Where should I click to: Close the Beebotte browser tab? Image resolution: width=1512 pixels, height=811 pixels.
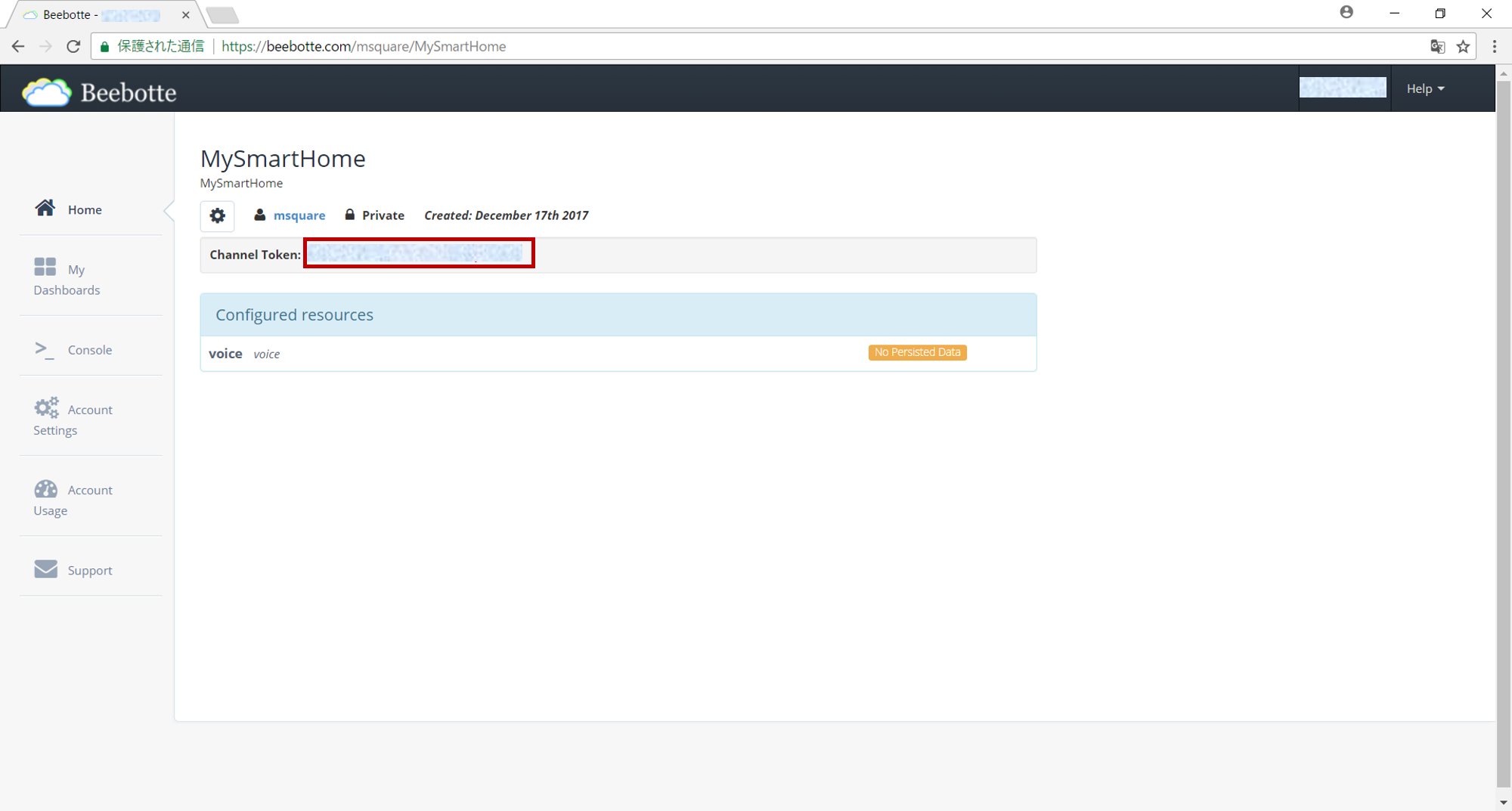tap(185, 14)
